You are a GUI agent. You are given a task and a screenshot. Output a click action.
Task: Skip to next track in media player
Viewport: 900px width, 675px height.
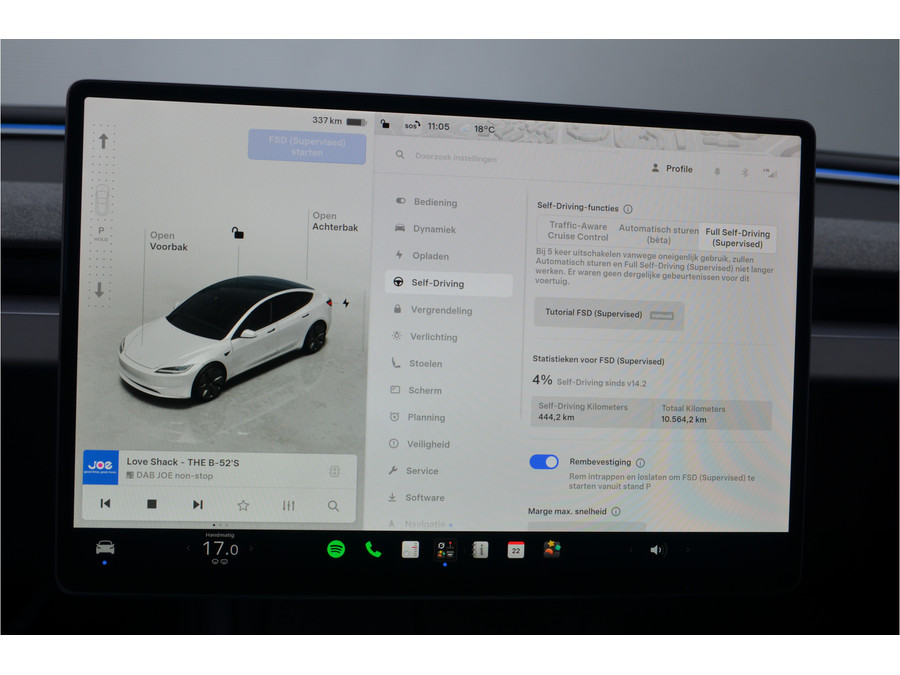click(197, 504)
